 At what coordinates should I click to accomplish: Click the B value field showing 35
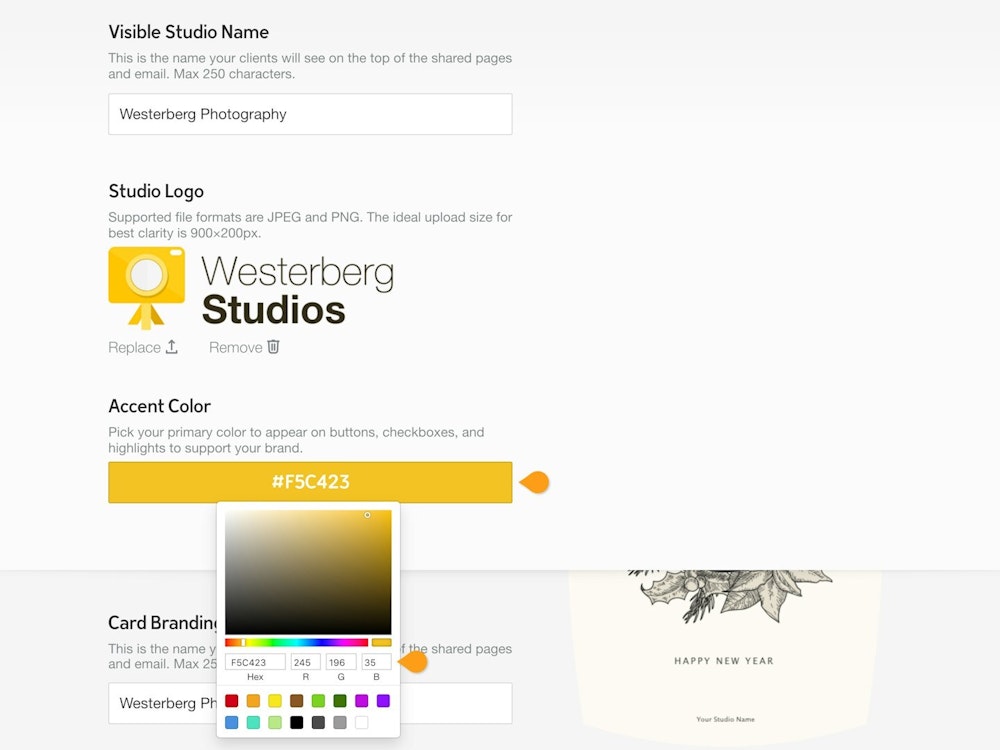[x=376, y=662]
